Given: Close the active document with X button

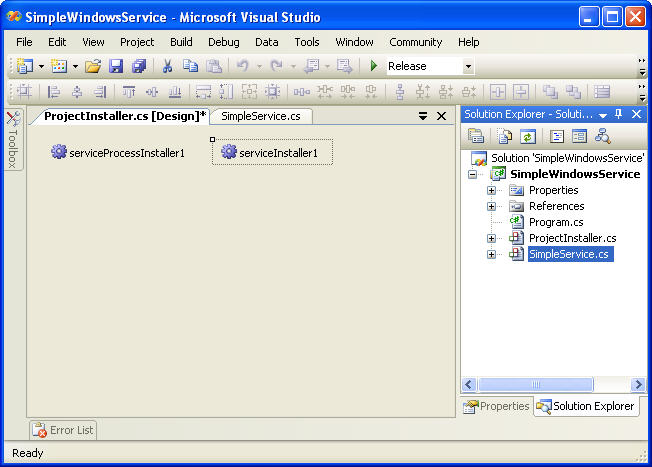Looking at the screenshot, I should point(442,116).
